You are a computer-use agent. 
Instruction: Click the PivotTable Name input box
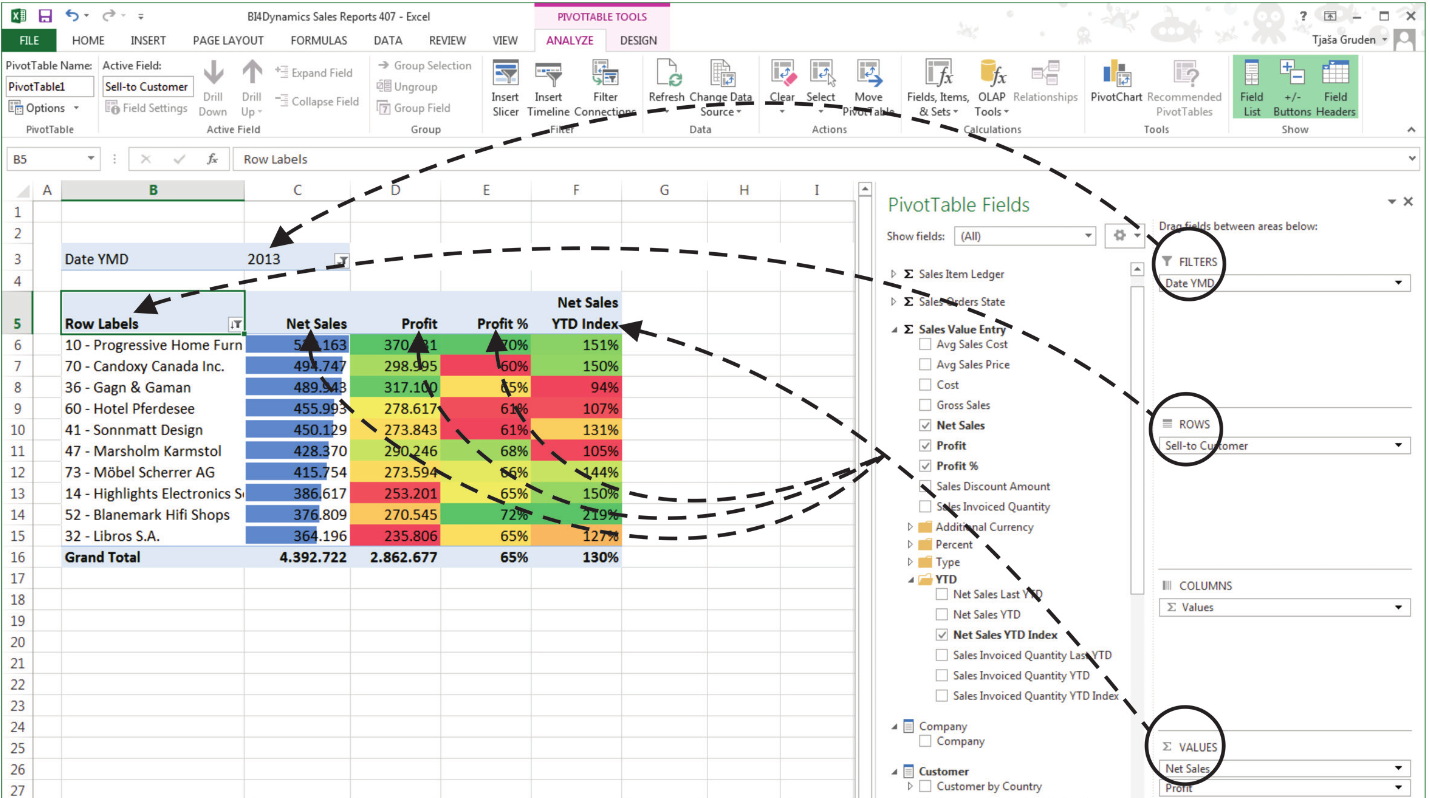pyautogui.click(x=49, y=87)
